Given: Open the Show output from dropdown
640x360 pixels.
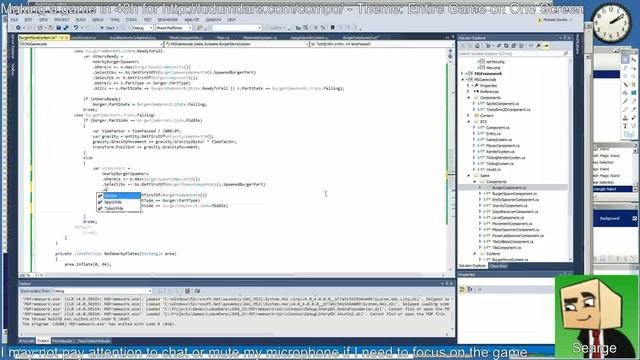Looking at the screenshot, I should coord(102,291).
